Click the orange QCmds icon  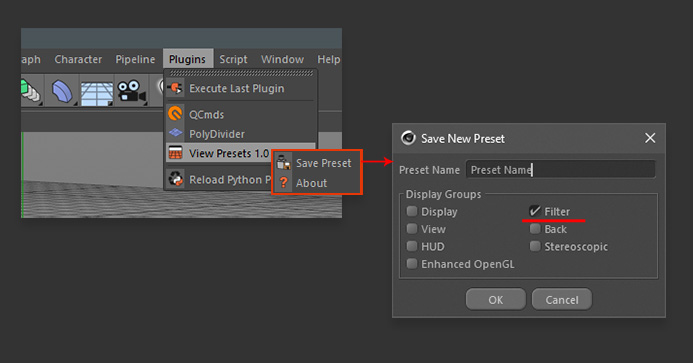coord(175,114)
